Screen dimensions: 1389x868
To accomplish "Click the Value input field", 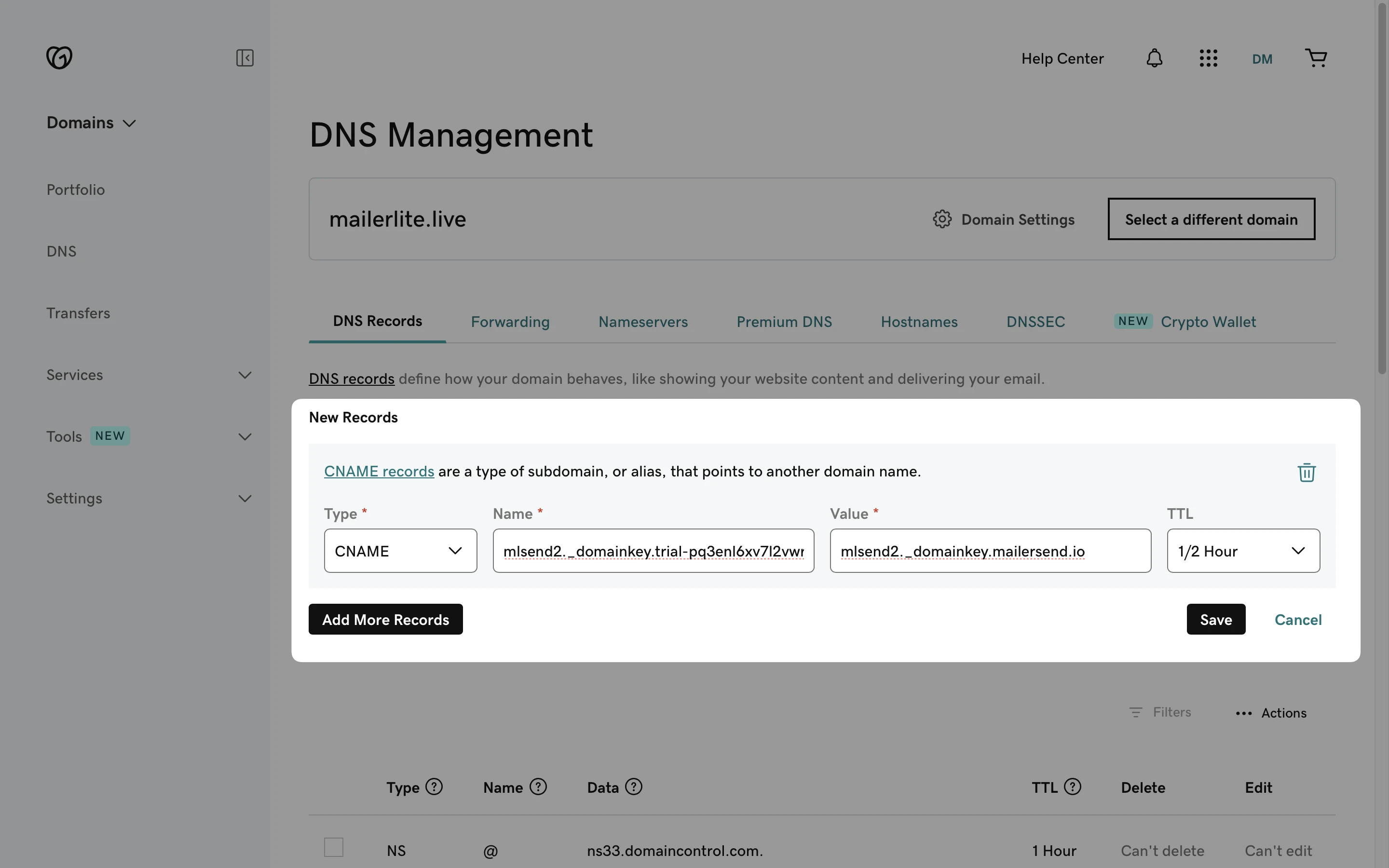I will [x=990, y=551].
